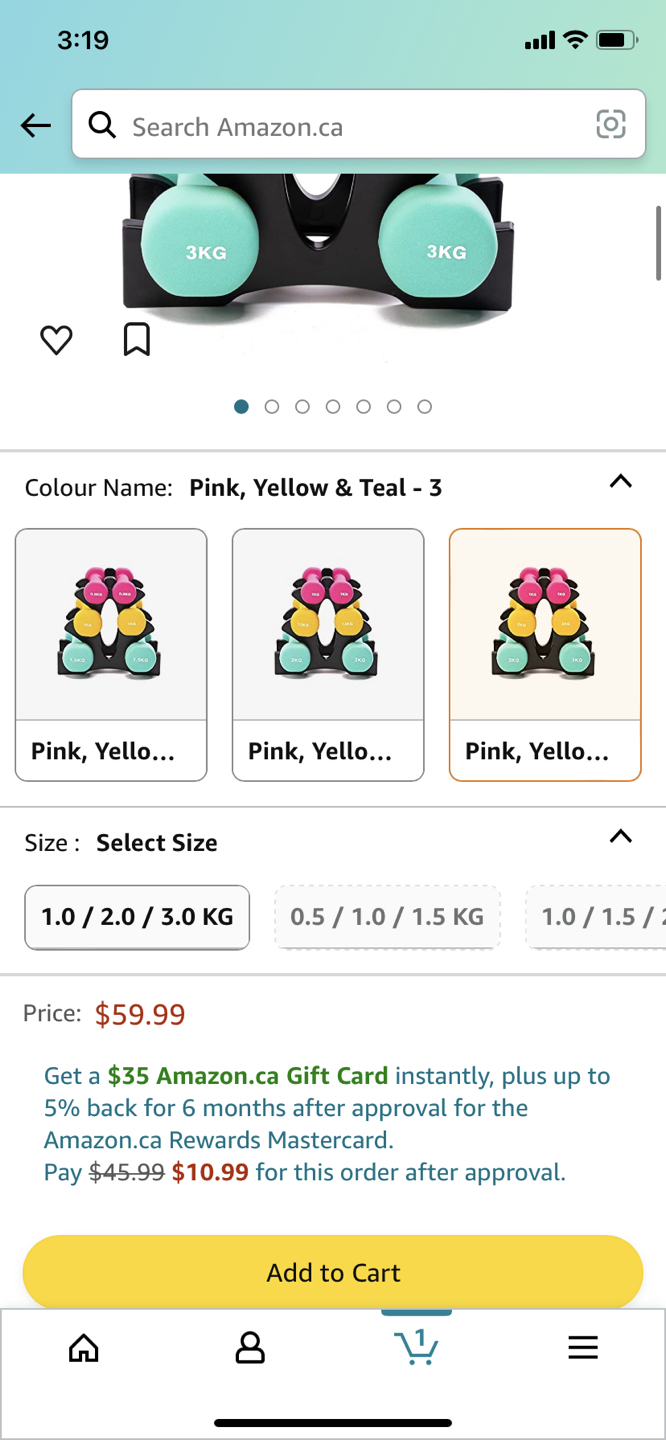
Task: Tap the back arrow icon
Action: [x=36, y=125]
